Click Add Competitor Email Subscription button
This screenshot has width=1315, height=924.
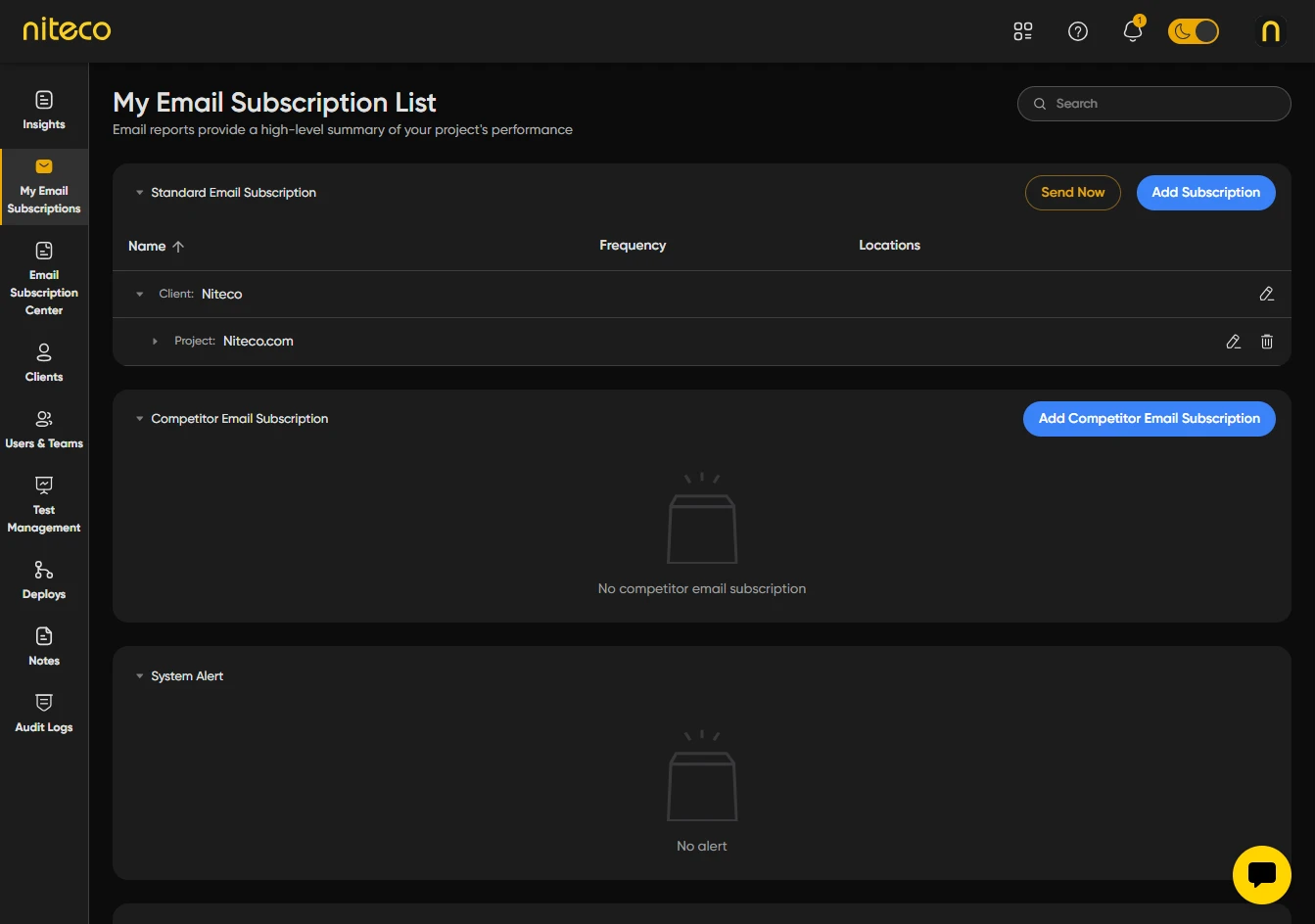coord(1150,419)
